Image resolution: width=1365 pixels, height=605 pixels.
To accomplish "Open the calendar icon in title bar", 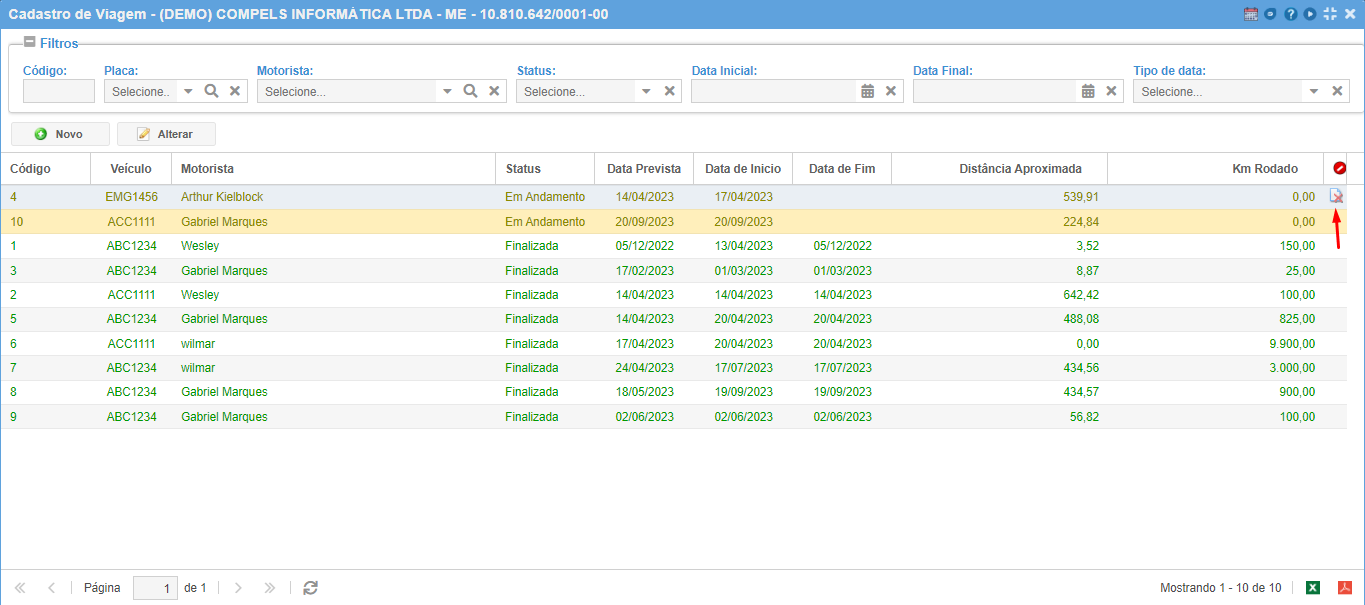I will pyautogui.click(x=1251, y=14).
